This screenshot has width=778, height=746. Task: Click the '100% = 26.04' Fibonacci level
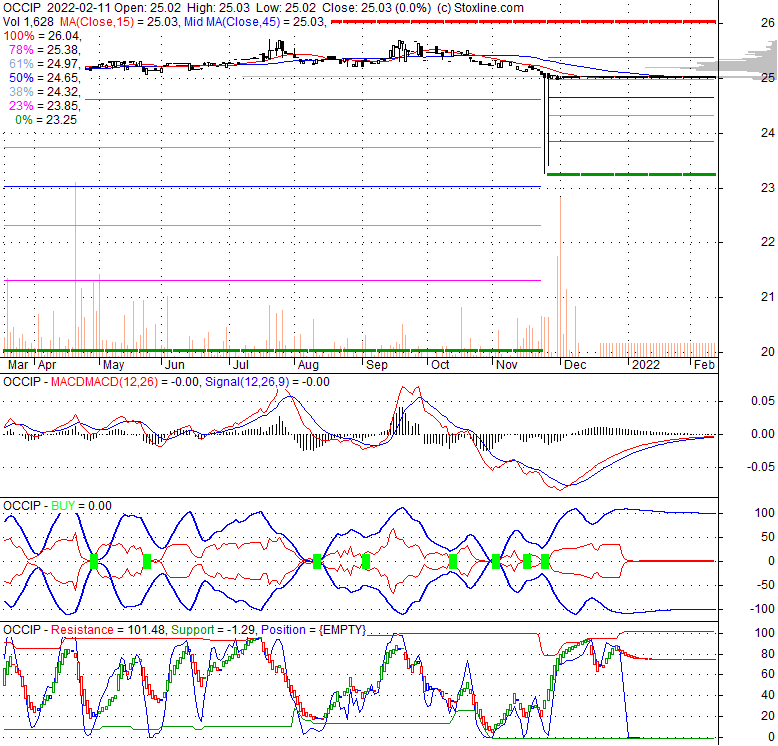pyautogui.click(x=42, y=36)
